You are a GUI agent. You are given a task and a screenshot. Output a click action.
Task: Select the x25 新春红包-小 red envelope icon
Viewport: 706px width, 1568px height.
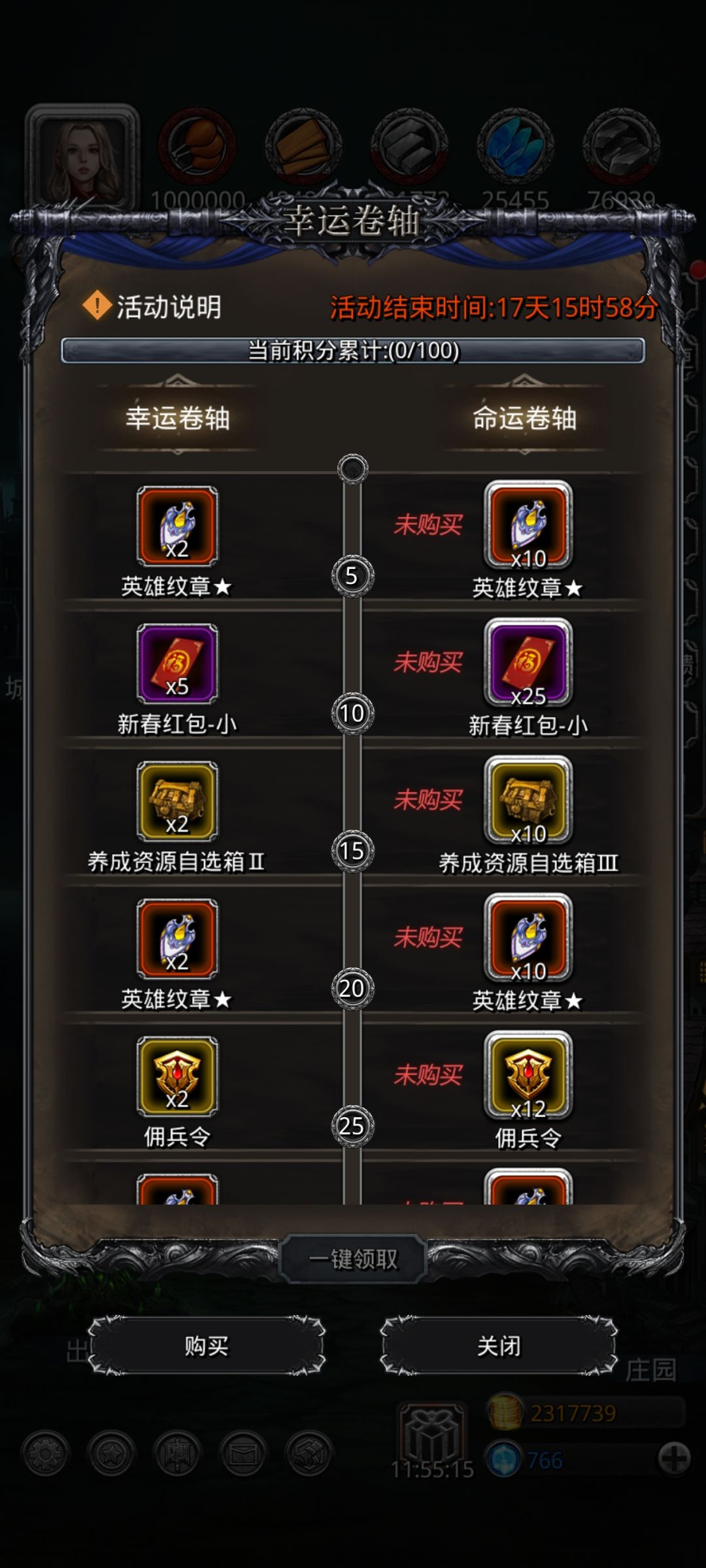pos(528,663)
